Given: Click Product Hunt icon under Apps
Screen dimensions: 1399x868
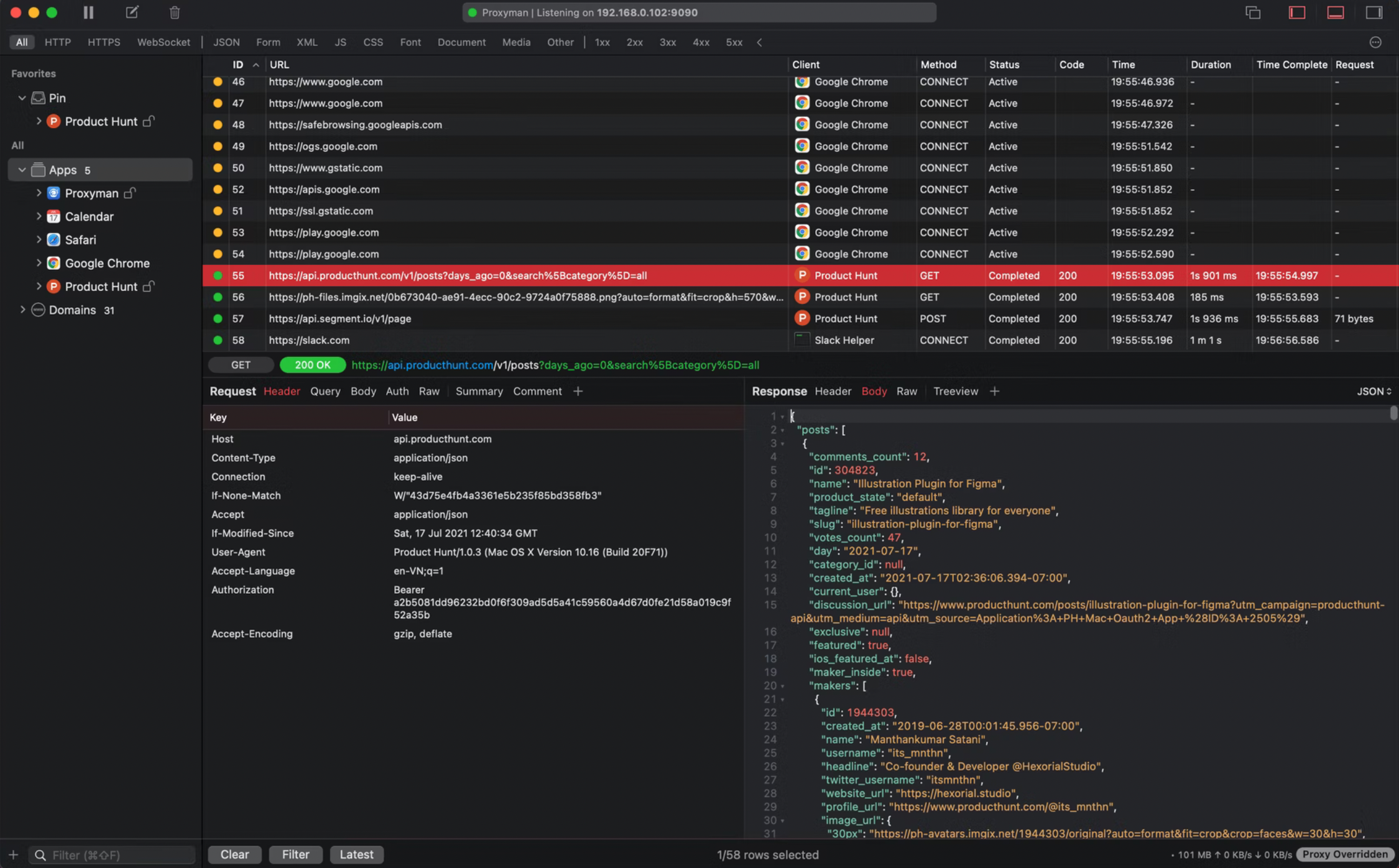Looking at the screenshot, I should point(53,287).
